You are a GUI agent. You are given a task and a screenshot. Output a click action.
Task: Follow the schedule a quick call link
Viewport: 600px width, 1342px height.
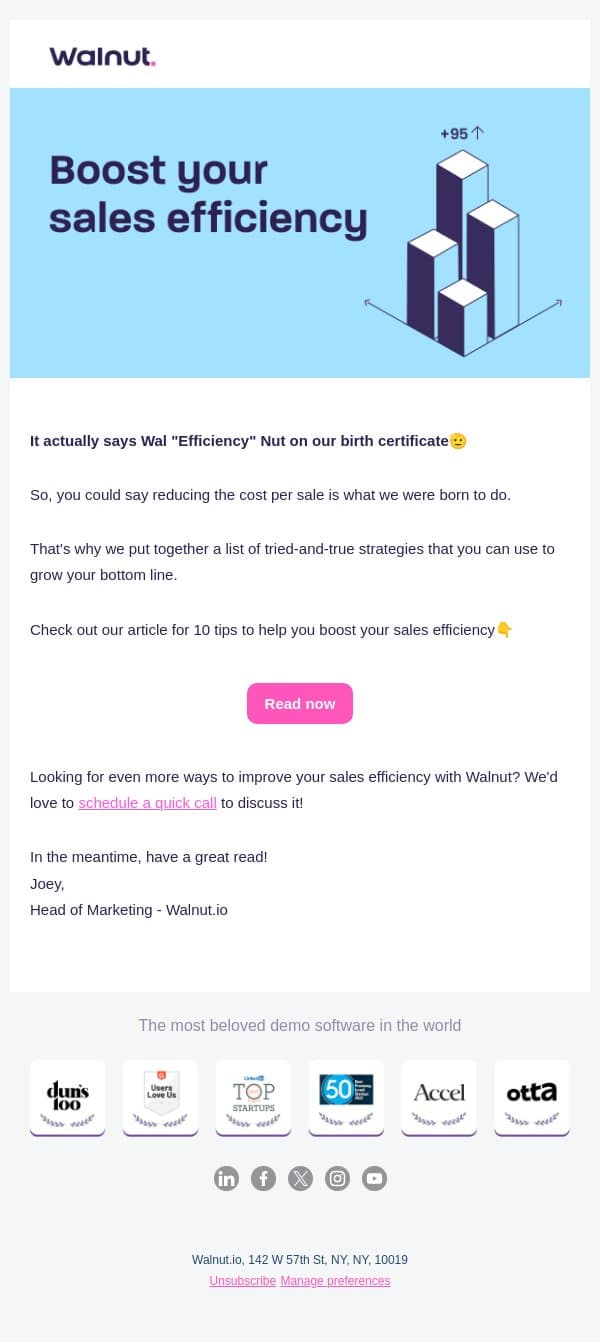148,802
